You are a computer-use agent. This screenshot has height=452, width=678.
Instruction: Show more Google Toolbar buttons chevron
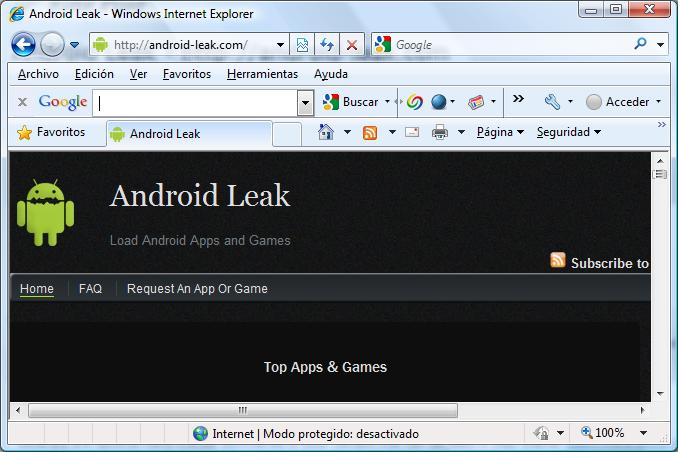(x=518, y=99)
